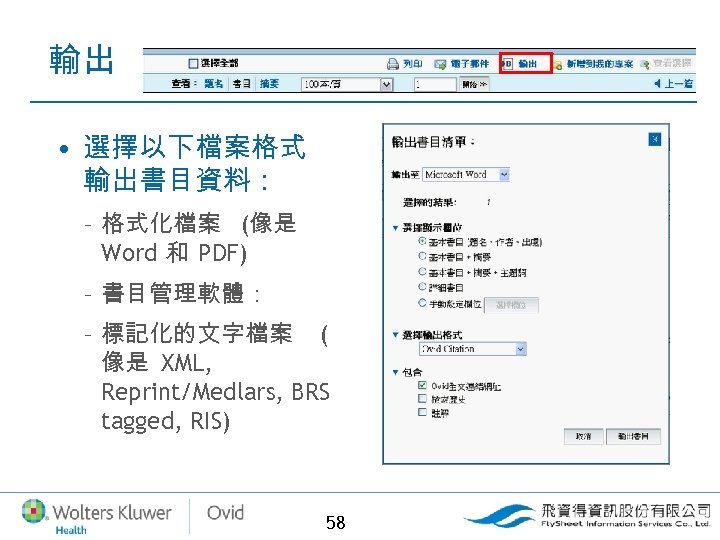Go to the previous page arrow
Image resolution: width=720 pixels, height=540 pixels.
coord(657,84)
